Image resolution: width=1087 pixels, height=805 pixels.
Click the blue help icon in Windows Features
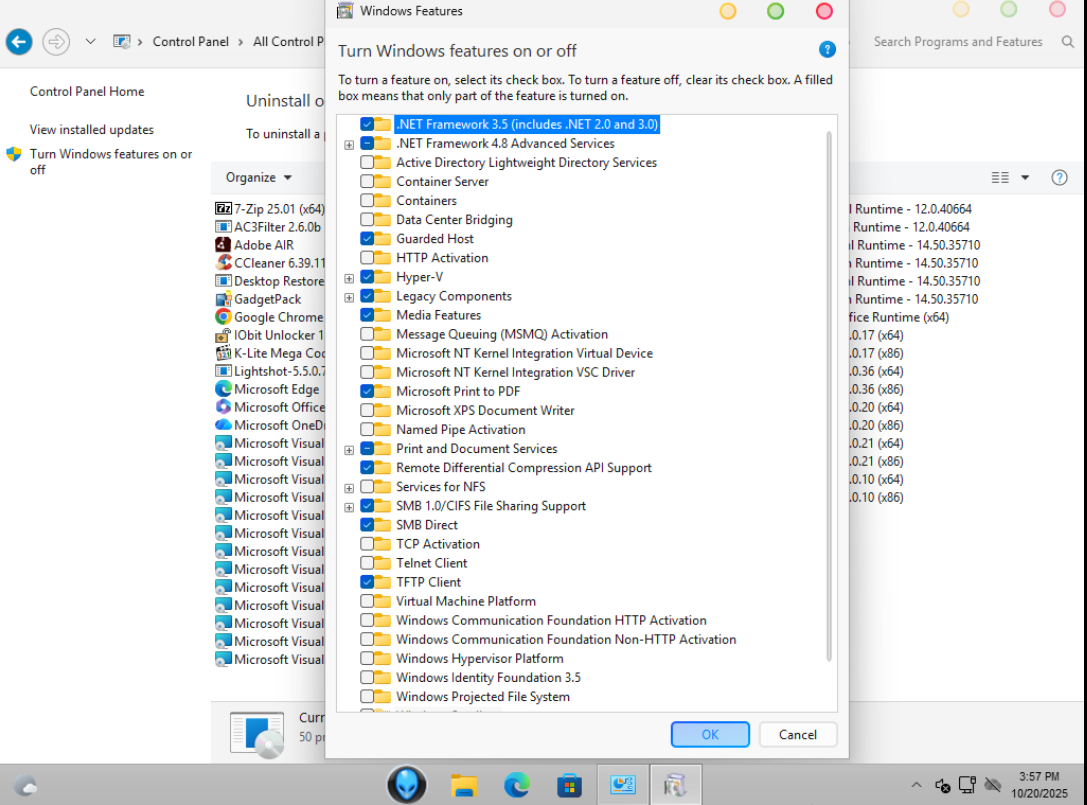(826, 50)
